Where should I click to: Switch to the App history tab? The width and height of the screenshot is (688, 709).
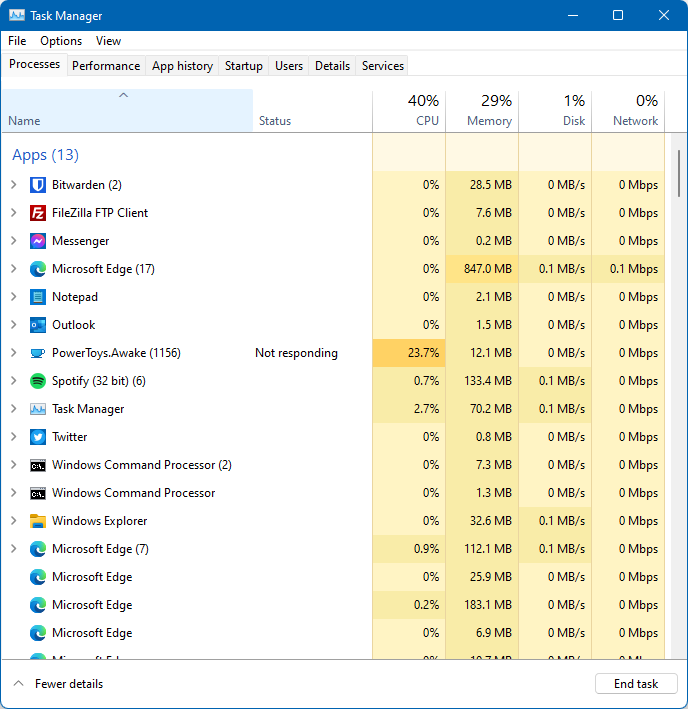click(182, 66)
